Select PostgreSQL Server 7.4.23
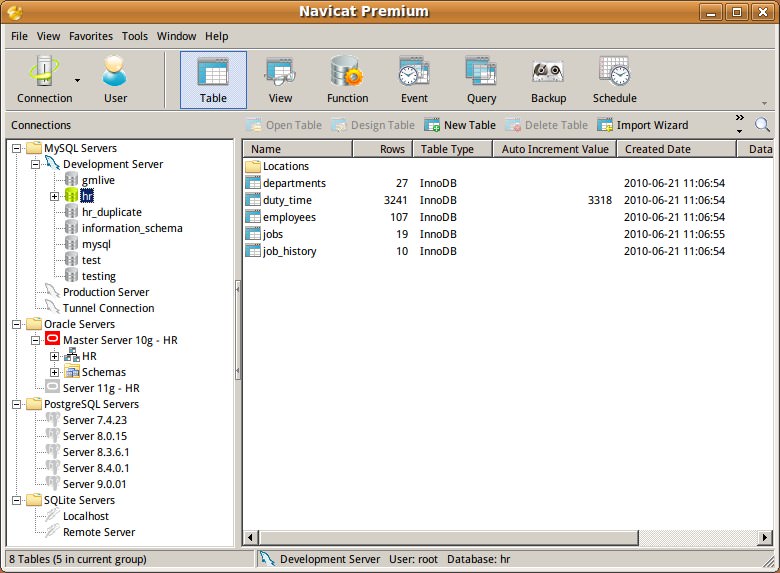Viewport: 780px width, 573px height. tap(95, 420)
